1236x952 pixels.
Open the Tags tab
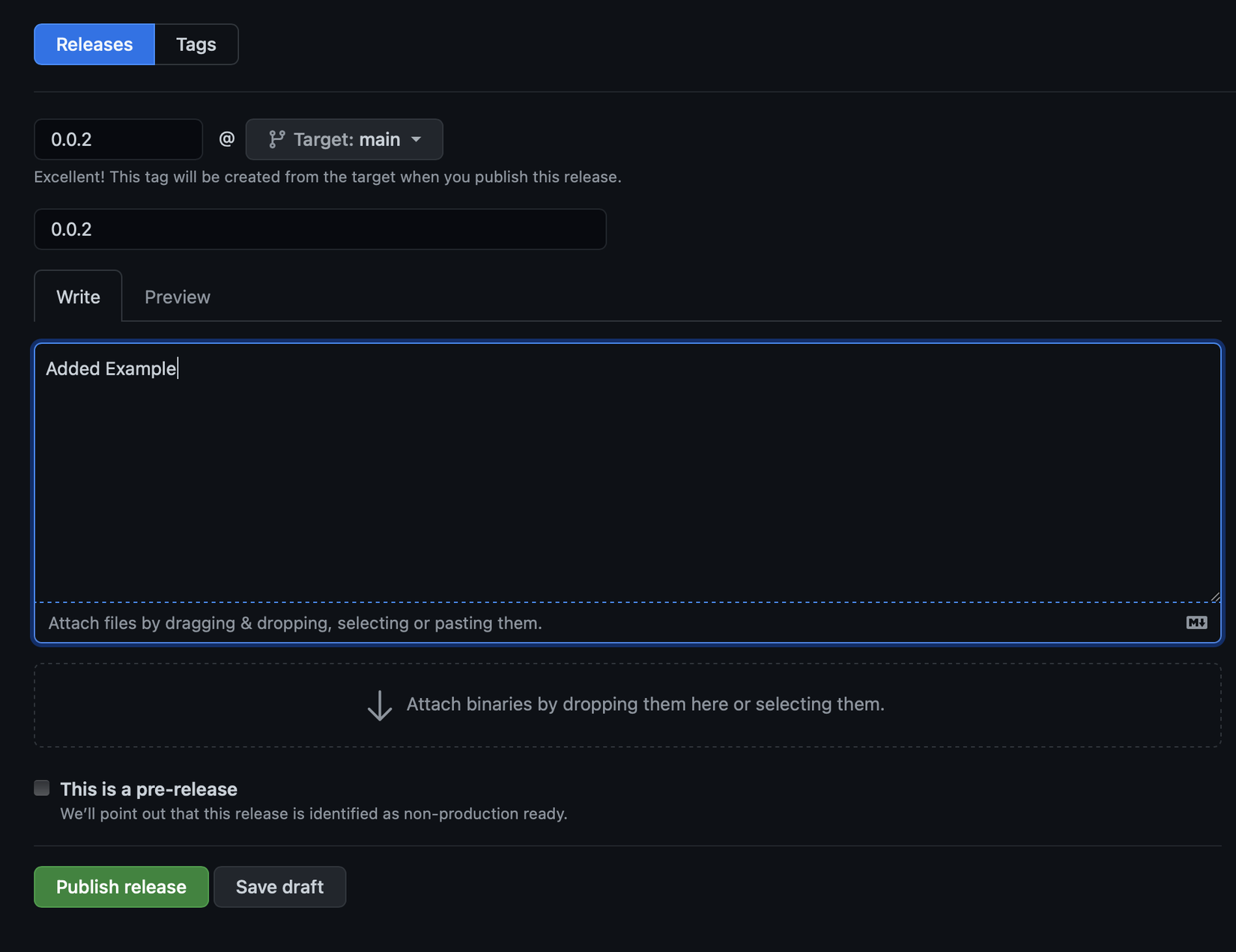[196, 44]
